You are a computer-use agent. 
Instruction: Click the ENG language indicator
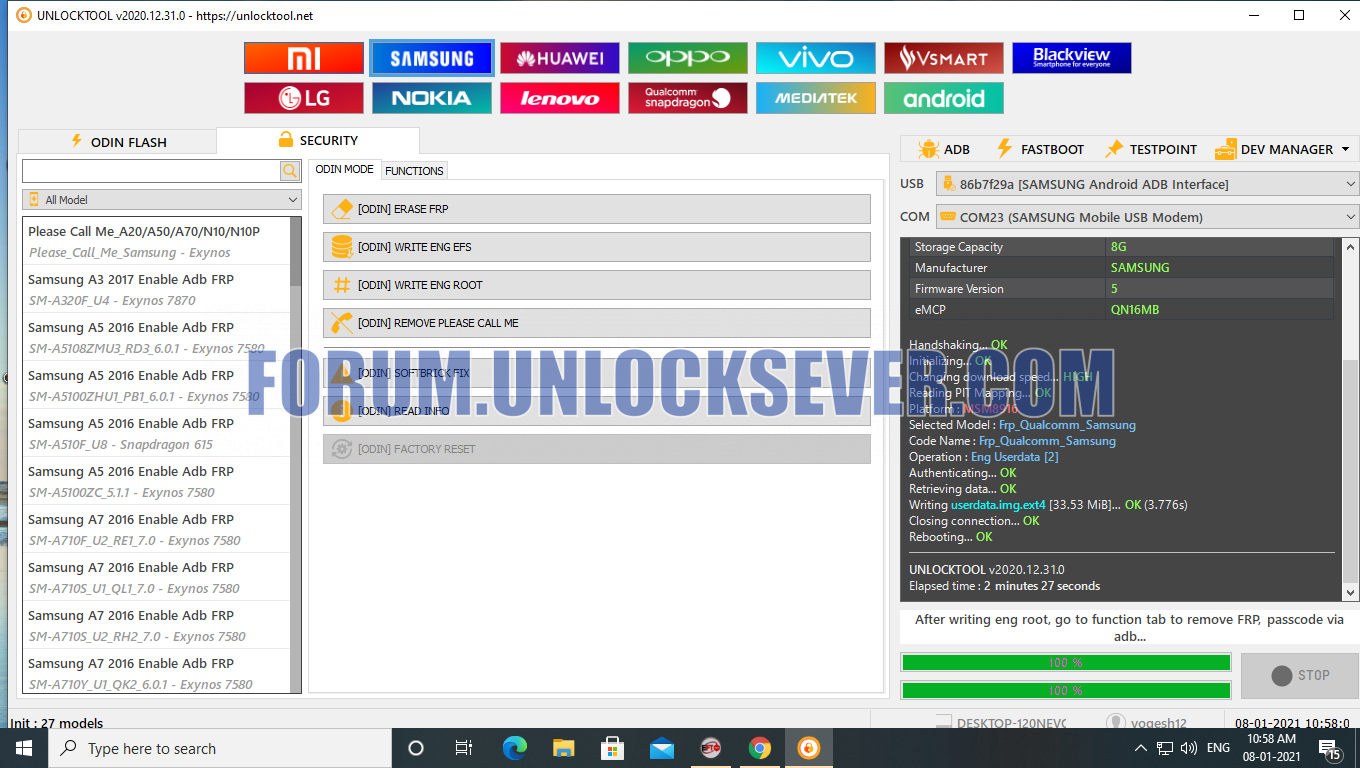(1218, 748)
